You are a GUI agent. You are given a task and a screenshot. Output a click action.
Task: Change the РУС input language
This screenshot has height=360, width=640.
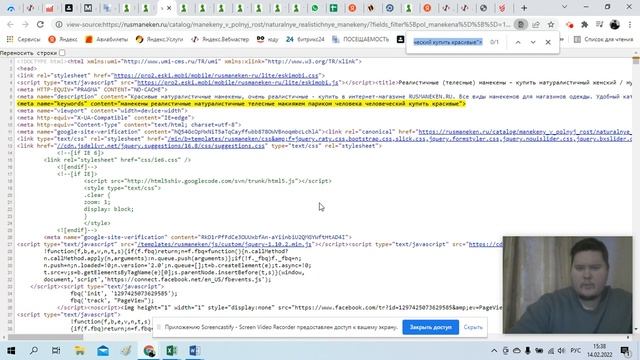(576, 351)
